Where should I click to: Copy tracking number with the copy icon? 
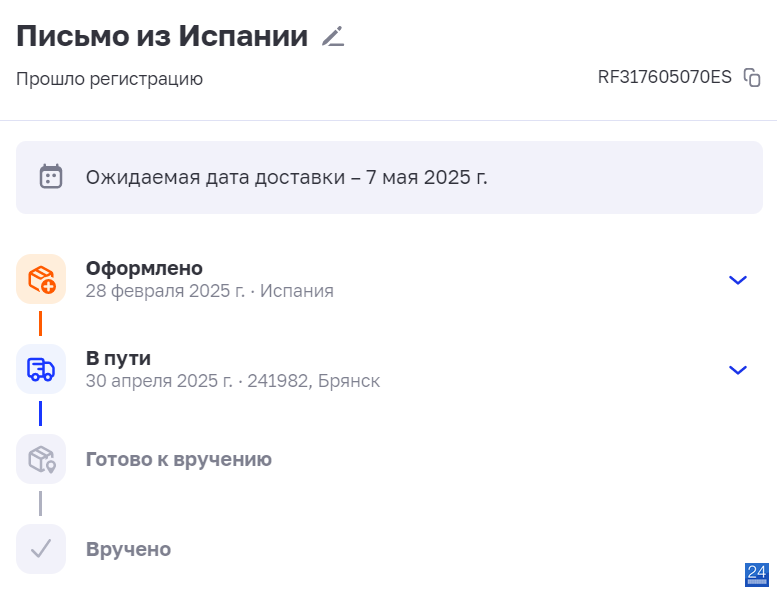pos(752,77)
